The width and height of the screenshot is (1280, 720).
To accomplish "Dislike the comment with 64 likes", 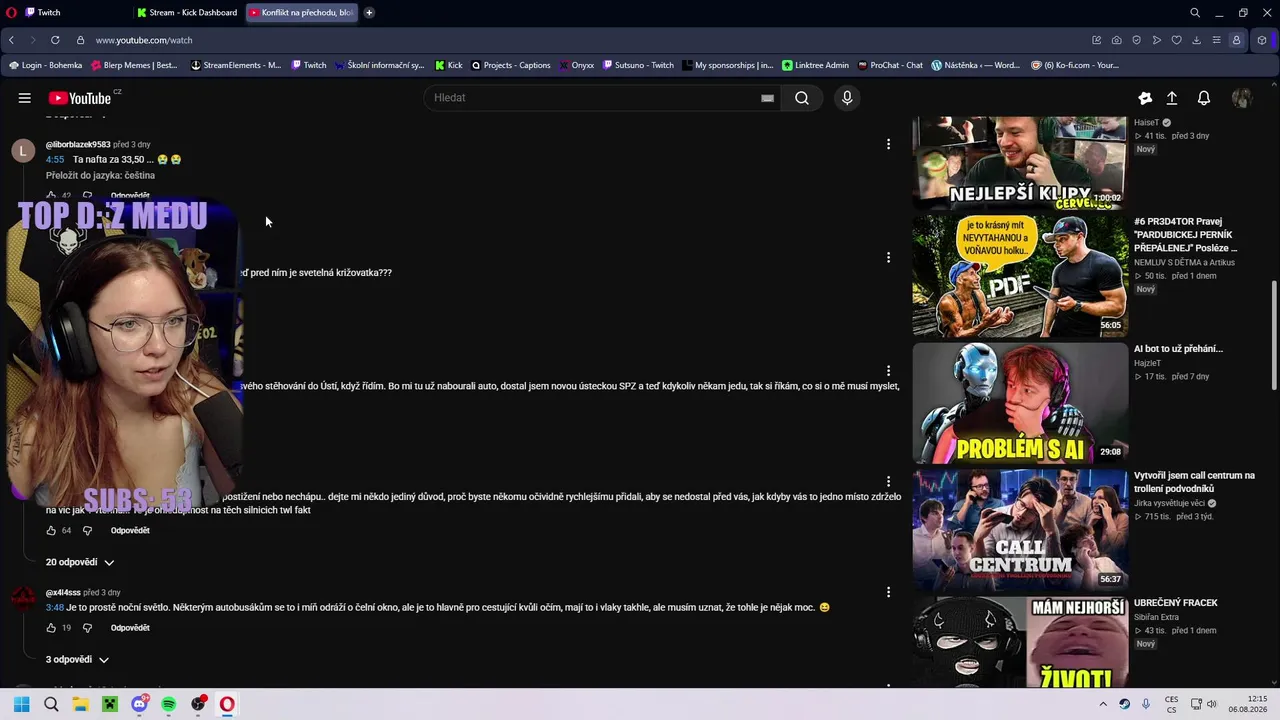I will pyautogui.click(x=87, y=530).
